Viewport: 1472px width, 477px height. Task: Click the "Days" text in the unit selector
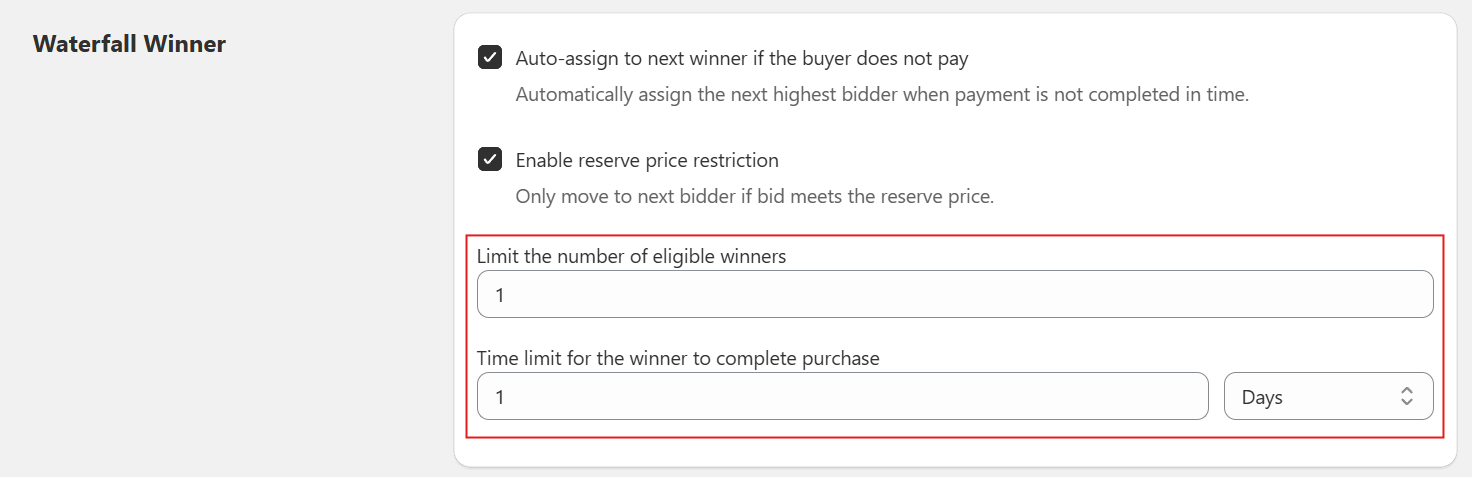point(1262,397)
